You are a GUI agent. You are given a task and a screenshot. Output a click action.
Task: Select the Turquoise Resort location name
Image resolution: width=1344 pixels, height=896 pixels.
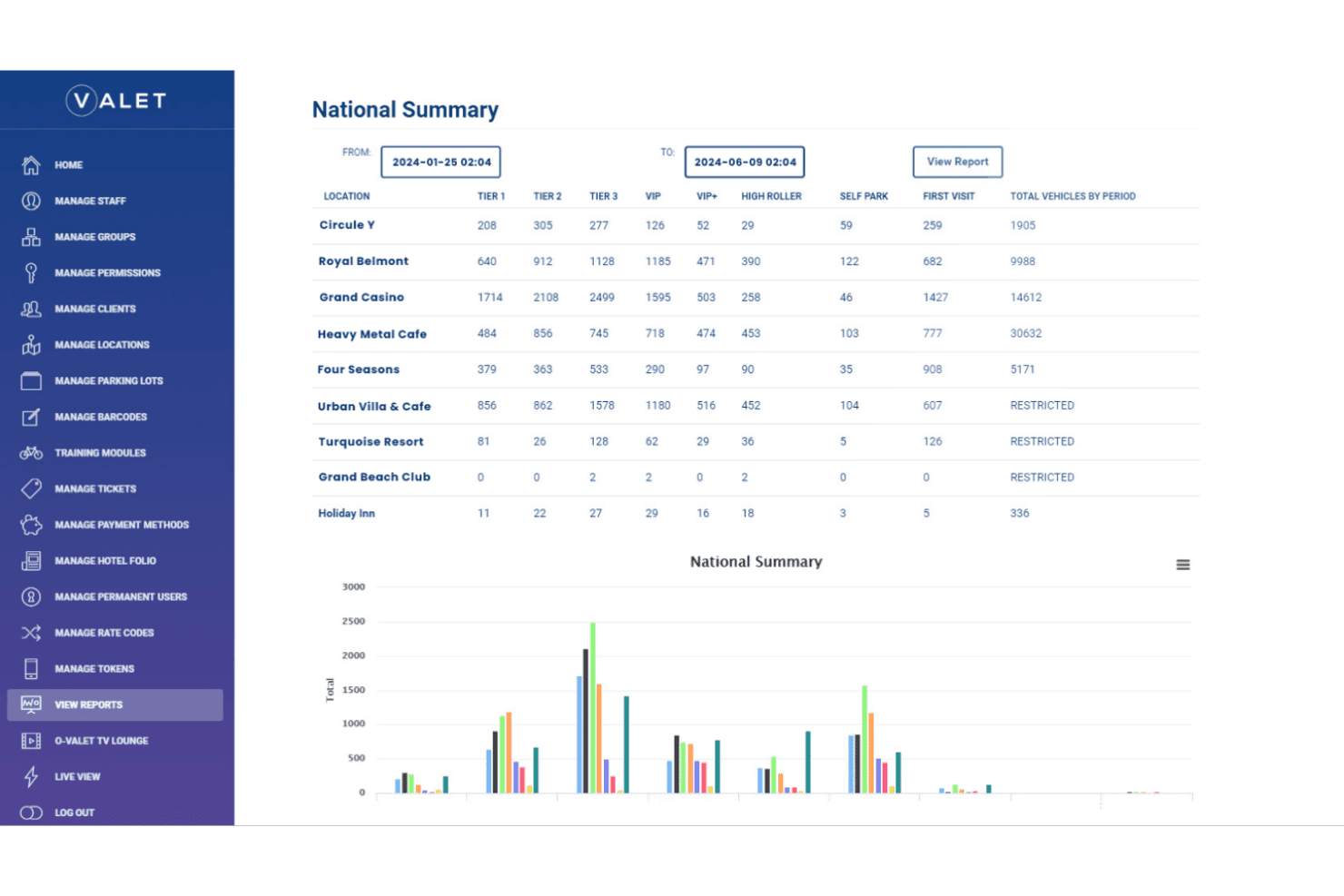[x=371, y=442]
